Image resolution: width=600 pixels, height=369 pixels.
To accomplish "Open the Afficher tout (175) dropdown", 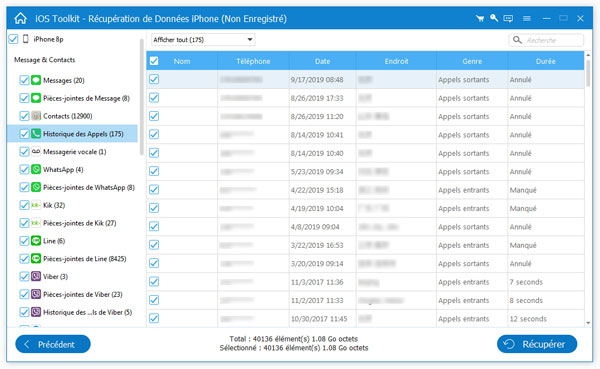I will pos(203,40).
